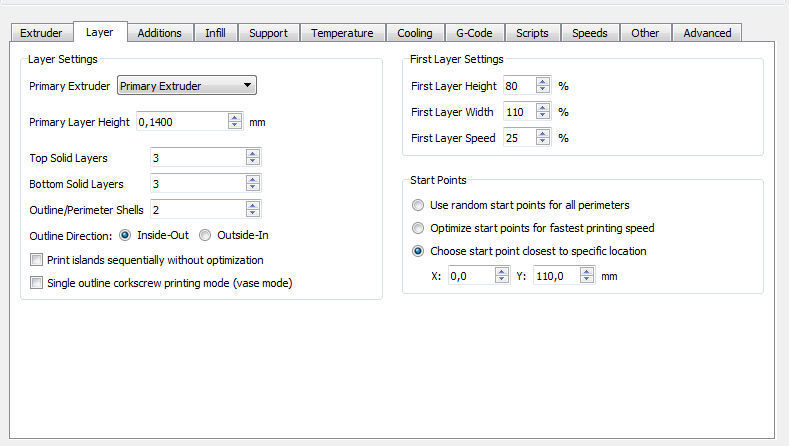This screenshot has height=446, width=789.
Task: Open the Temperature tab
Action: point(342,33)
